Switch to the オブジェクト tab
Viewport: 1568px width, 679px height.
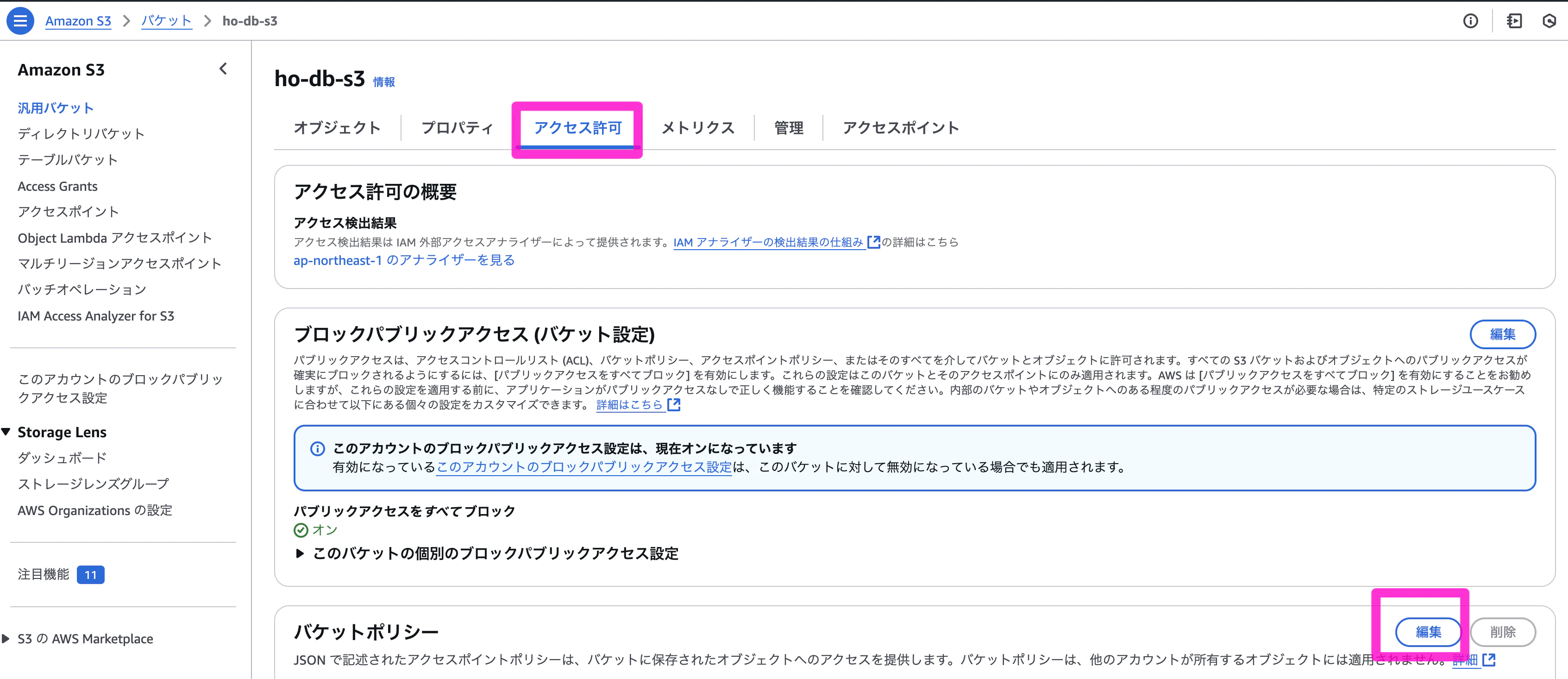tap(337, 128)
